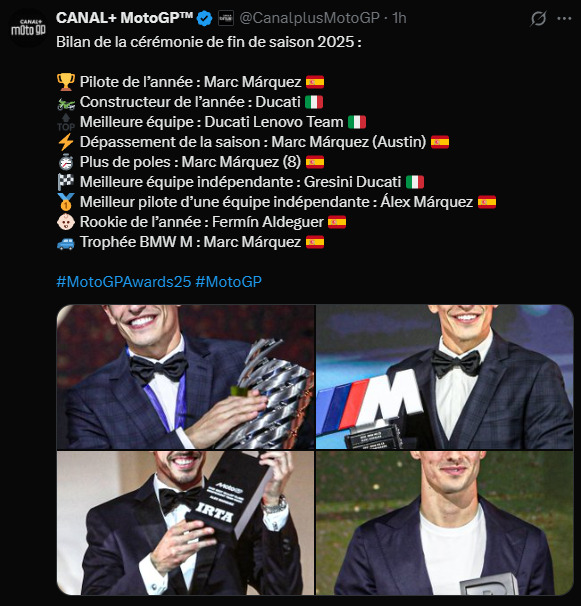Click the trophy emoji before Pilote de l'année
Image resolution: width=581 pixels, height=606 pixels.
(x=66, y=82)
